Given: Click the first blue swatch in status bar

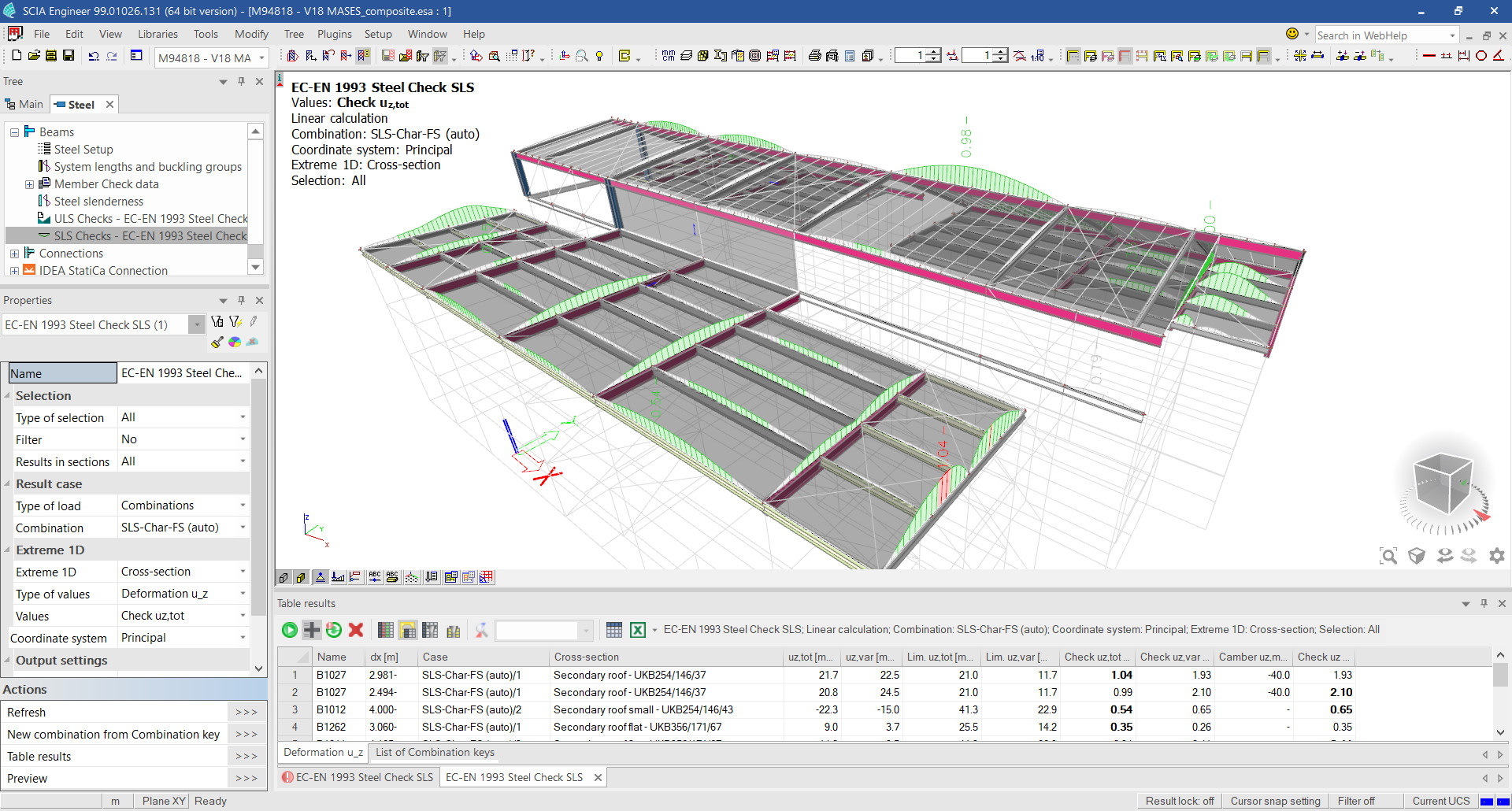Looking at the screenshot, I should coord(1487,802).
